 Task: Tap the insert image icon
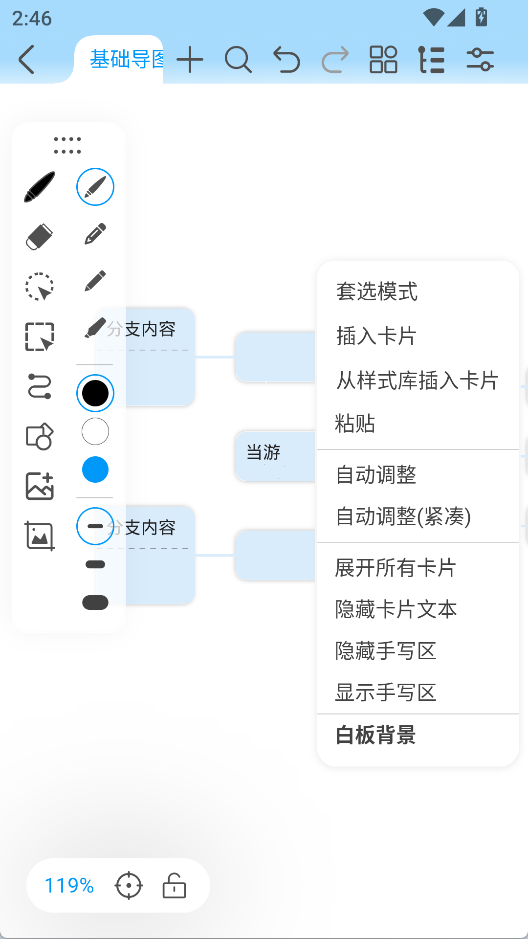40,486
